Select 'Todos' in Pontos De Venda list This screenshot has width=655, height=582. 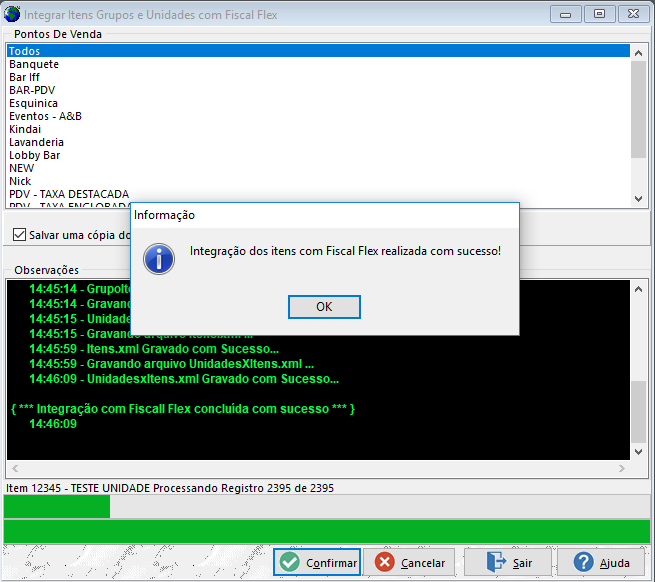click(x=318, y=51)
